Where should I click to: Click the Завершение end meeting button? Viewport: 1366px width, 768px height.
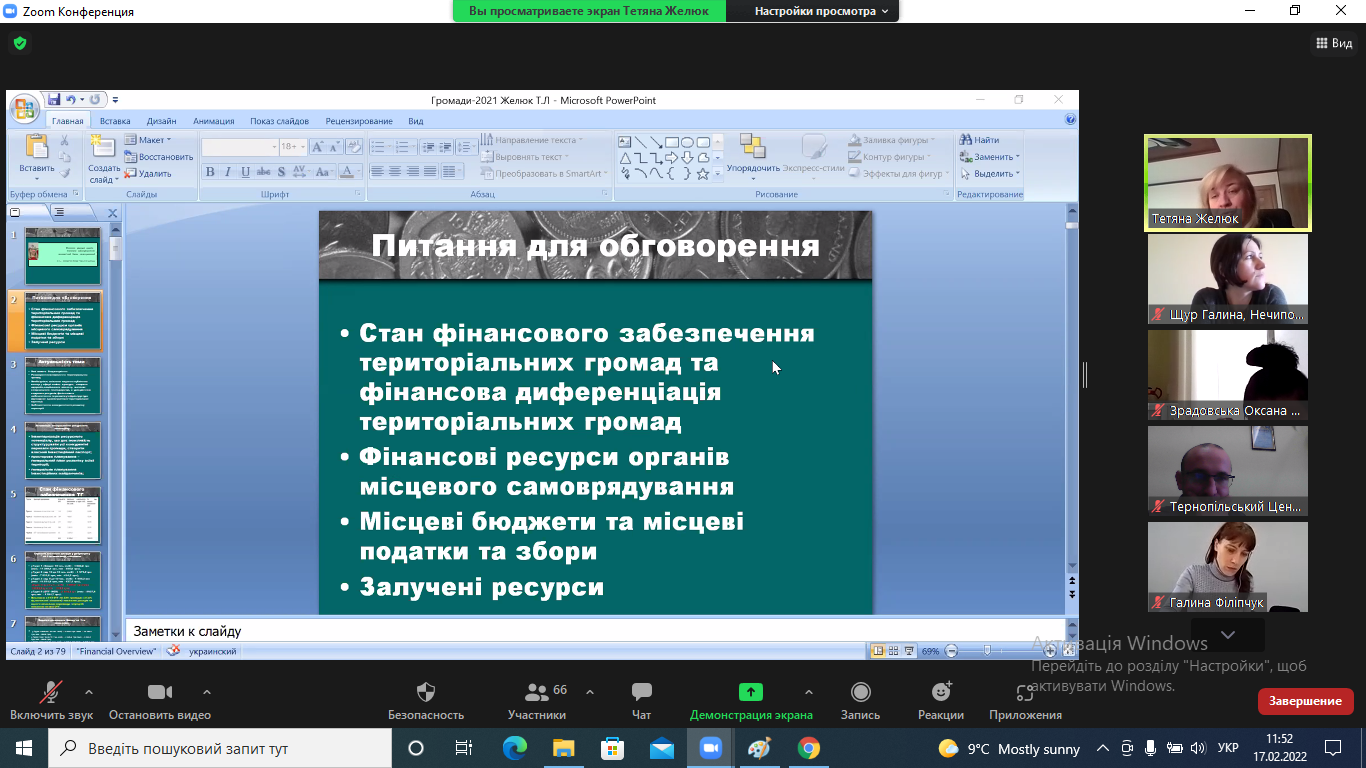tap(1305, 701)
